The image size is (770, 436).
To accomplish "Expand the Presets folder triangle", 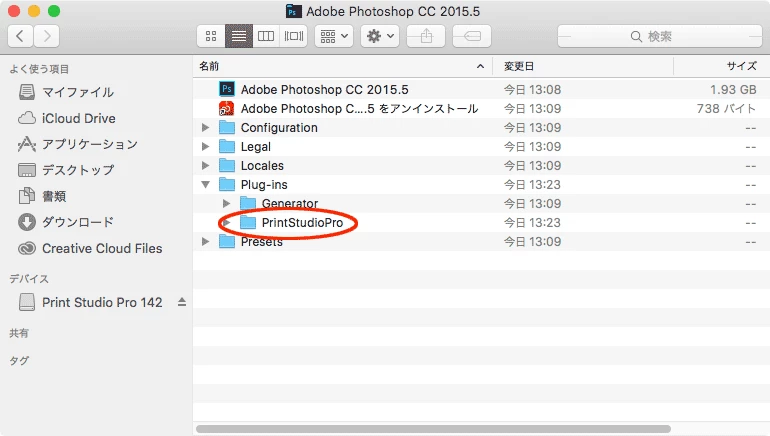I will [205, 242].
